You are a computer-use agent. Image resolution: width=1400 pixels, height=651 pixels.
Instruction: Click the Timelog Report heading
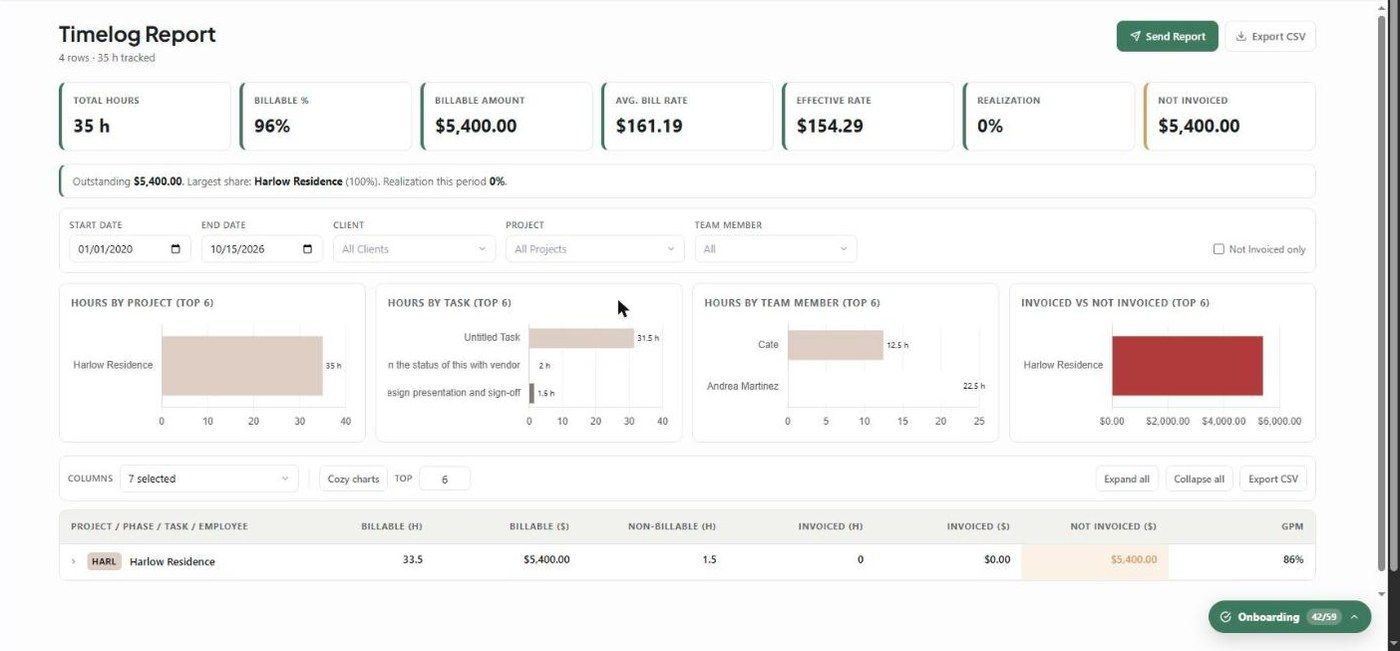pos(137,34)
